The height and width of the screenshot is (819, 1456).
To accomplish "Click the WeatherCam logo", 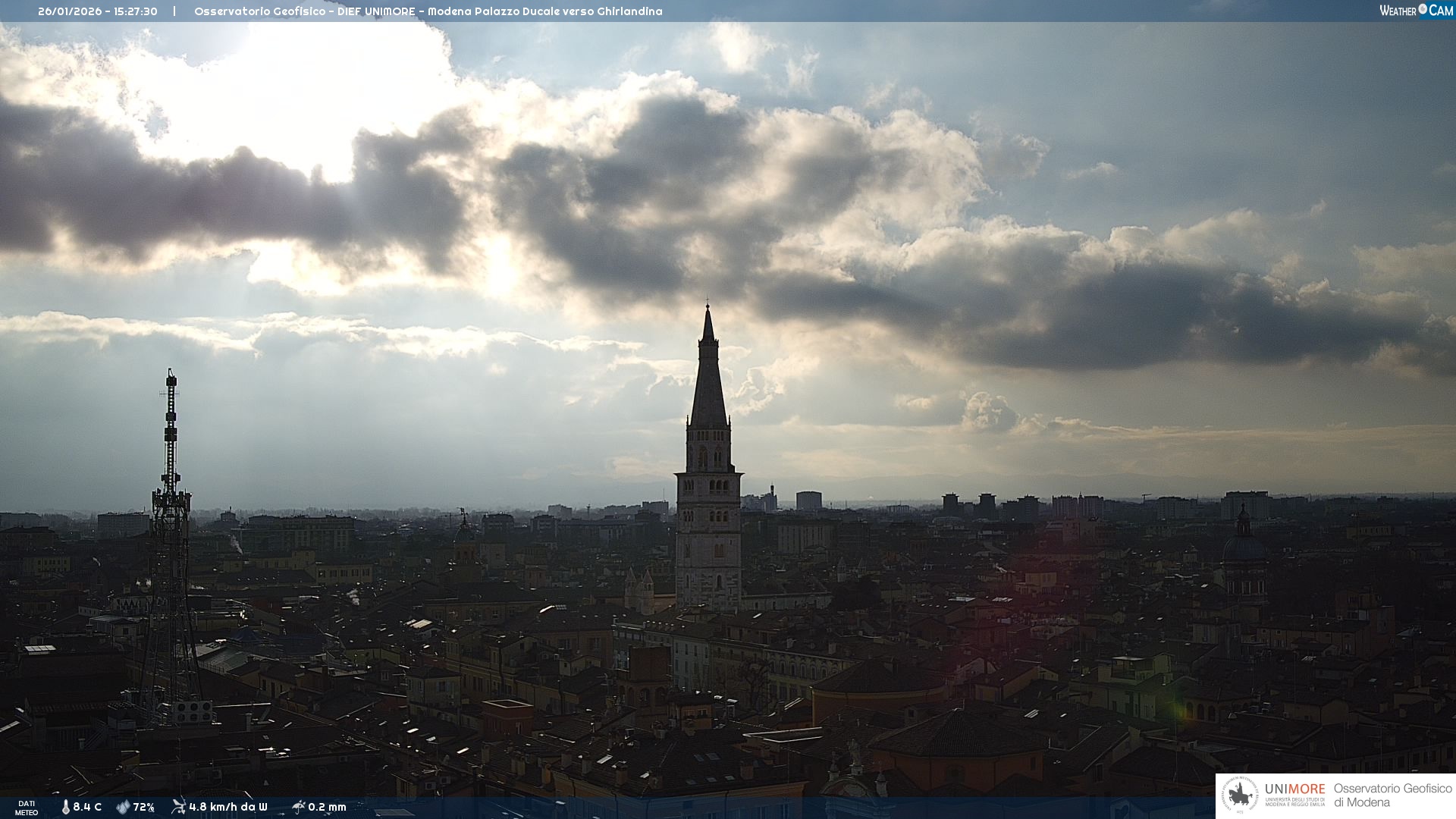I will click(1416, 11).
